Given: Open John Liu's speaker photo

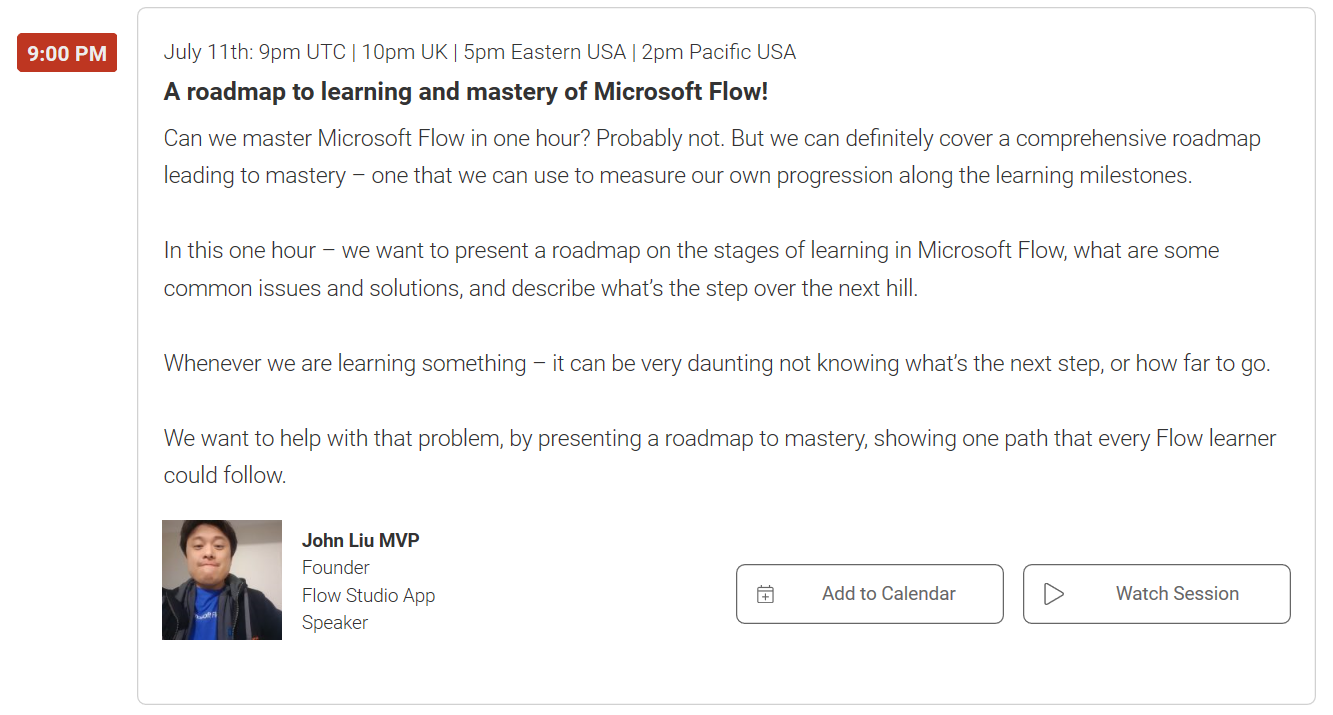Looking at the screenshot, I should (x=222, y=580).
